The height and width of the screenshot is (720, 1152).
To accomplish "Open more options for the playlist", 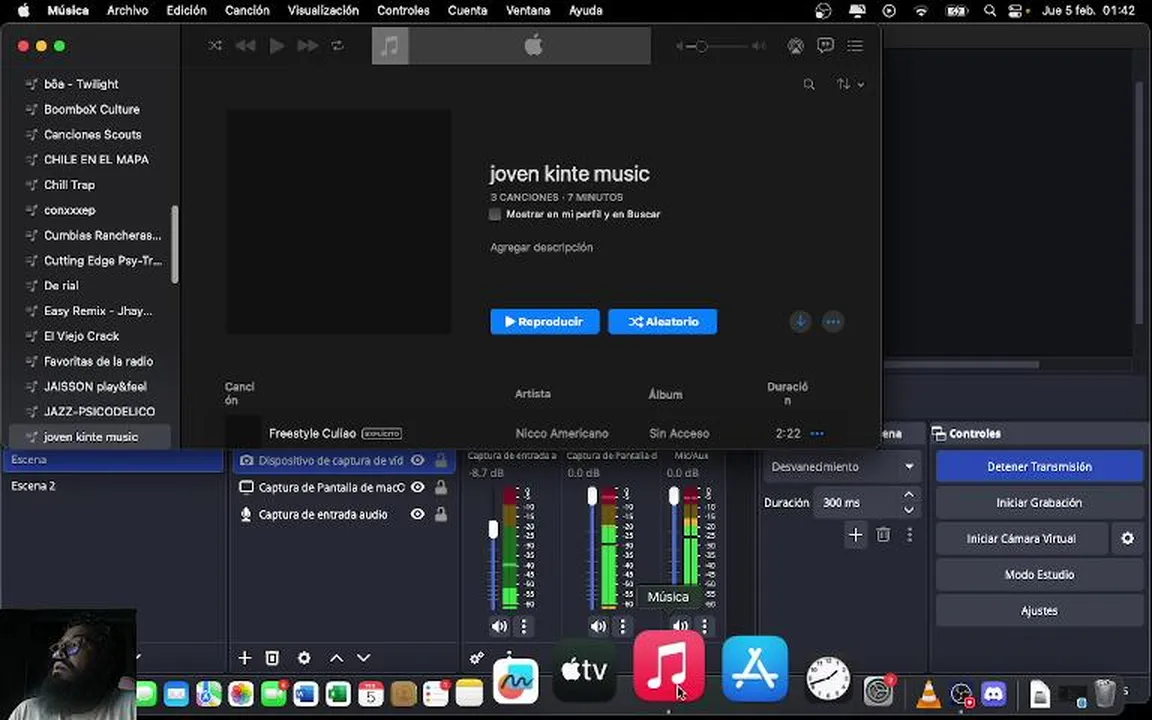I will coord(832,321).
